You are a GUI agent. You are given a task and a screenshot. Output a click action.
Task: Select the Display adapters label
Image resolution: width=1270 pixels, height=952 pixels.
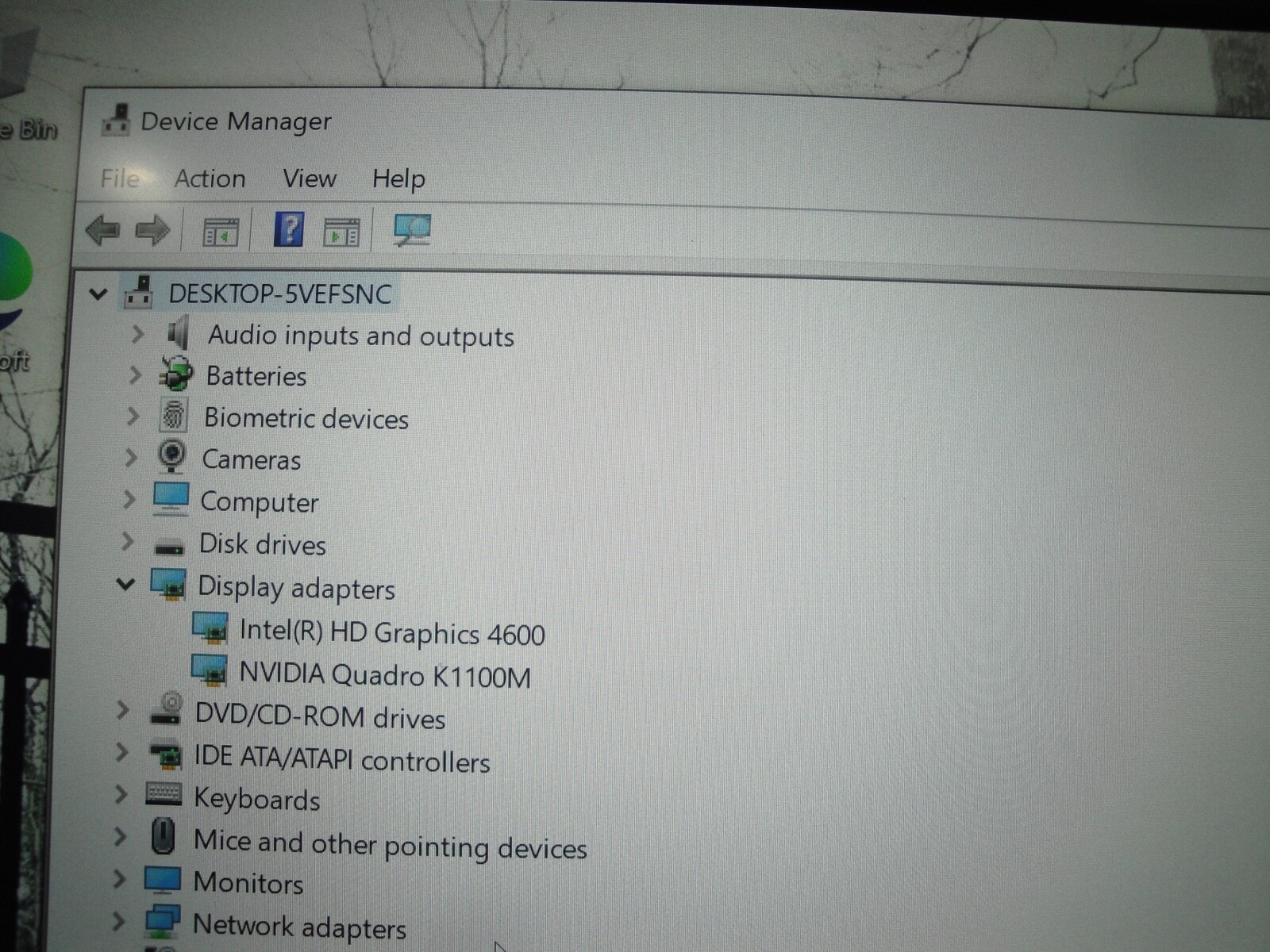click(296, 589)
